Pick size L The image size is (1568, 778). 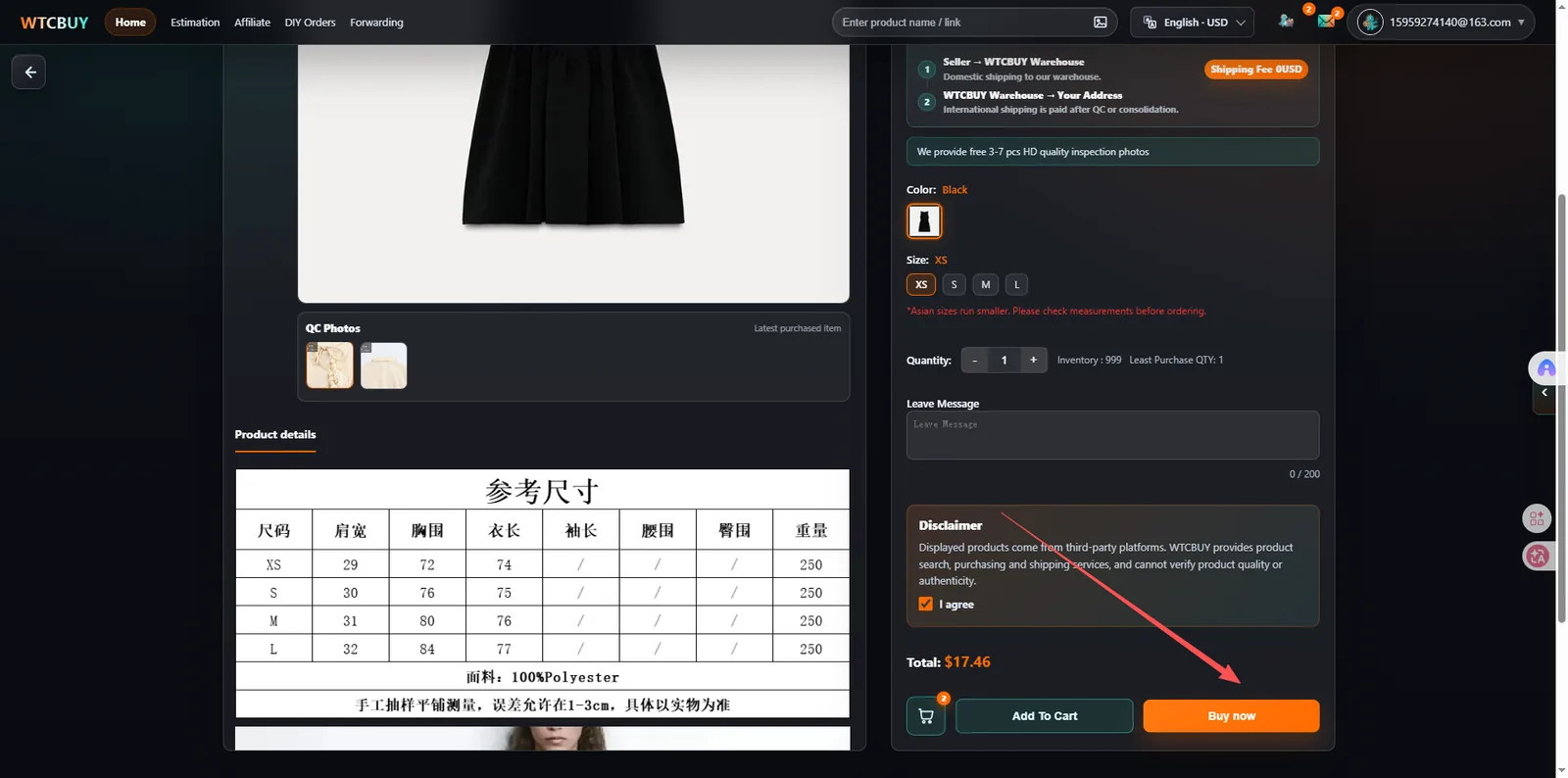click(x=1017, y=285)
